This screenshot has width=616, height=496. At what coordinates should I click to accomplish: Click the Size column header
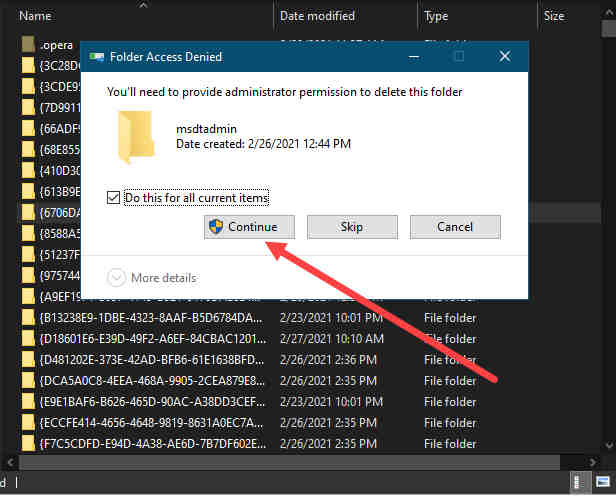coord(554,16)
